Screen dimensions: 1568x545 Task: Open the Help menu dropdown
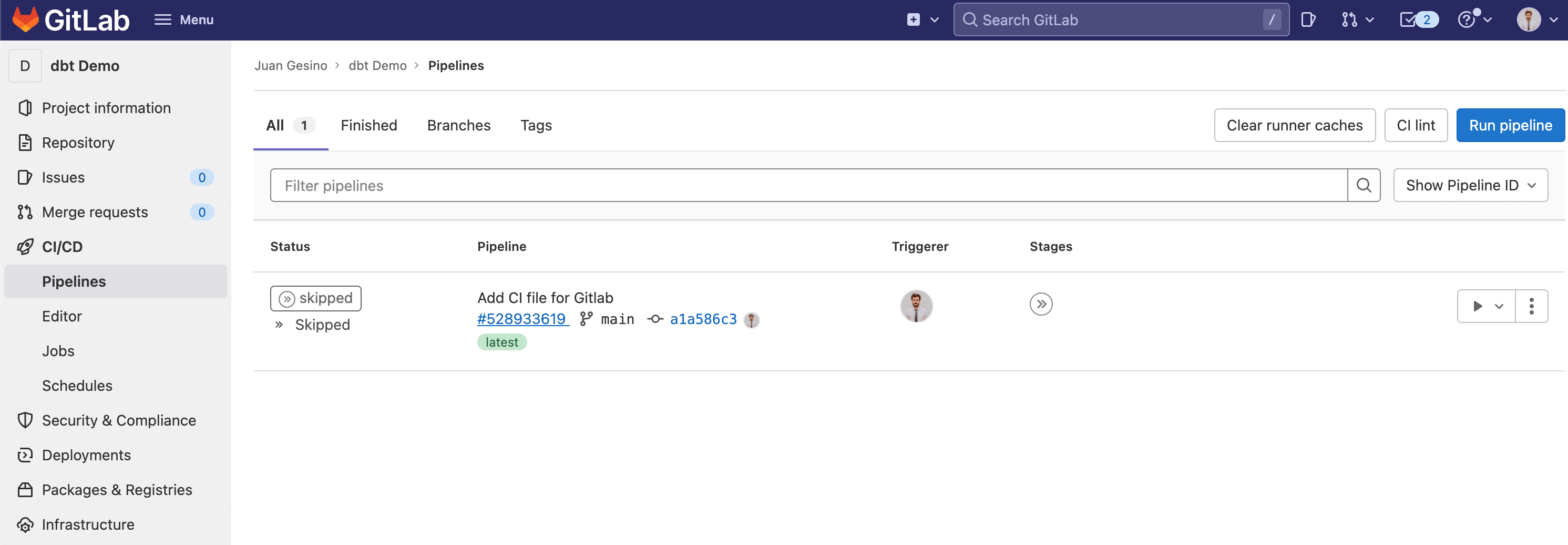(1474, 20)
